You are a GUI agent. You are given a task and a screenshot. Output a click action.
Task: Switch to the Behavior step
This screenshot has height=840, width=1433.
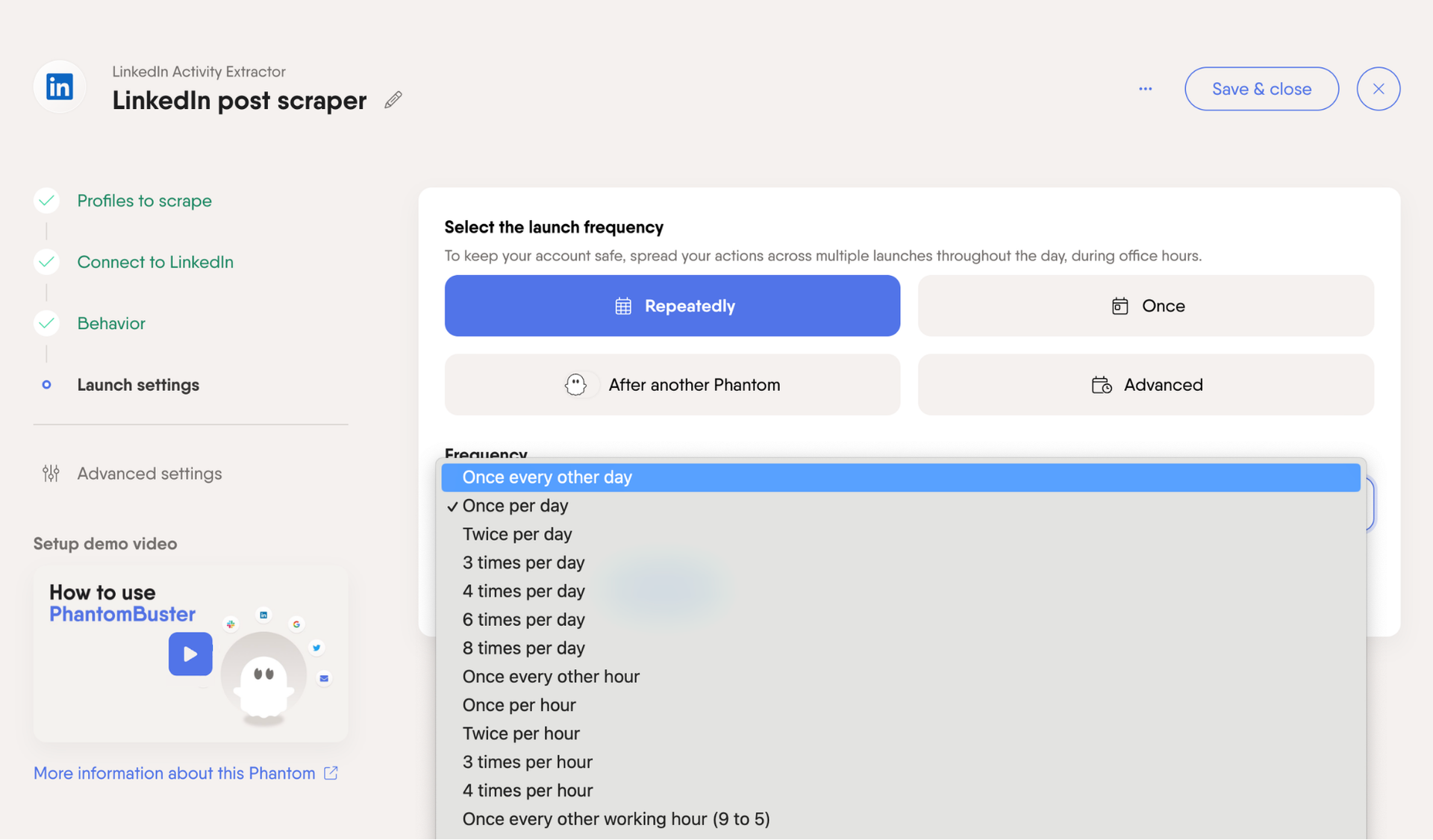click(110, 323)
